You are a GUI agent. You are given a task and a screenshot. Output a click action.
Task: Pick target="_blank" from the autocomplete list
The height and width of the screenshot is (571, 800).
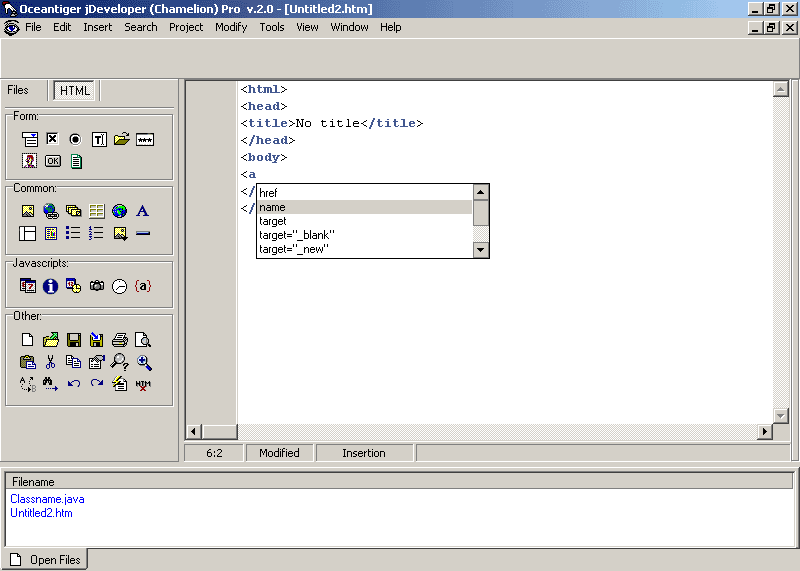coord(365,235)
